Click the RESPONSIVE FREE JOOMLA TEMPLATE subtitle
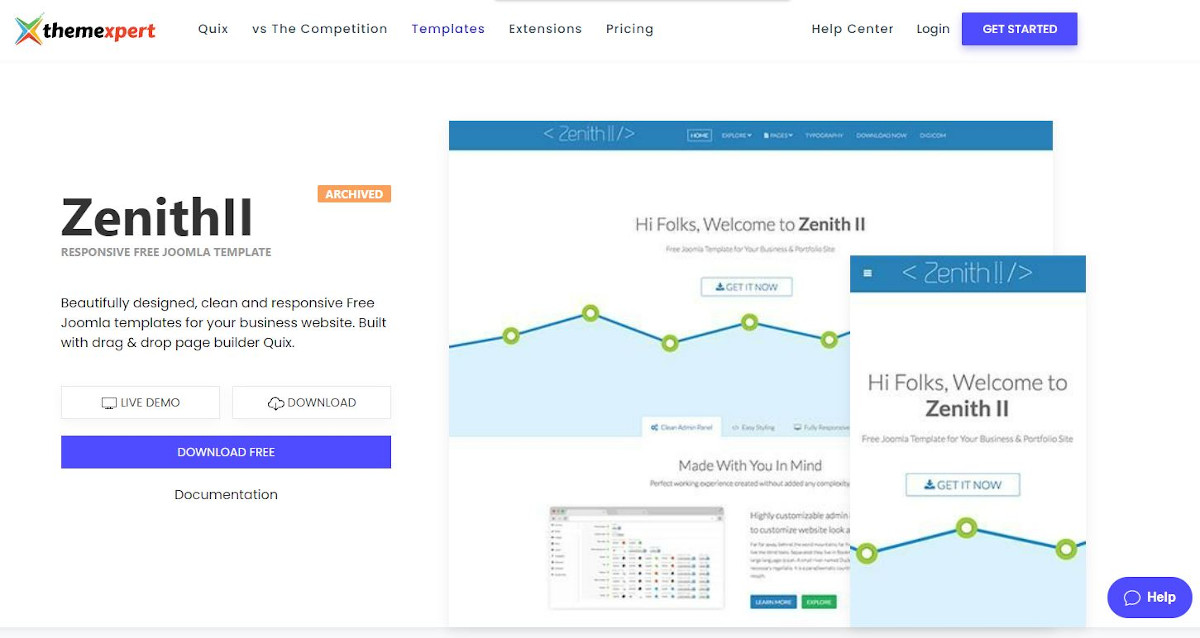Viewport: 1200px width, 638px height. tap(166, 252)
